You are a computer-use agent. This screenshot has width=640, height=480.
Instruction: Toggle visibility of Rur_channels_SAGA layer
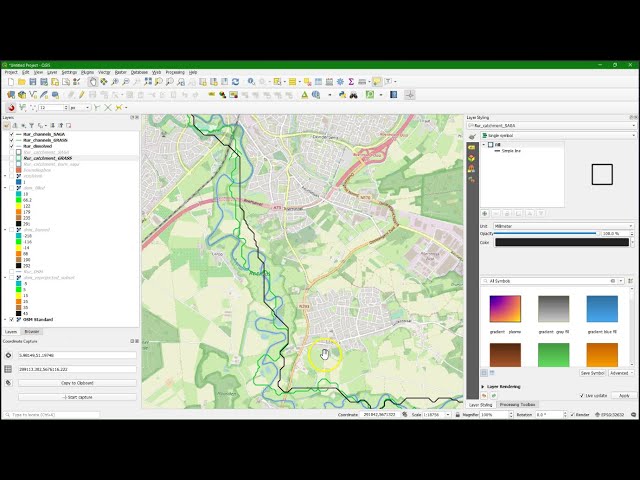pos(11,134)
